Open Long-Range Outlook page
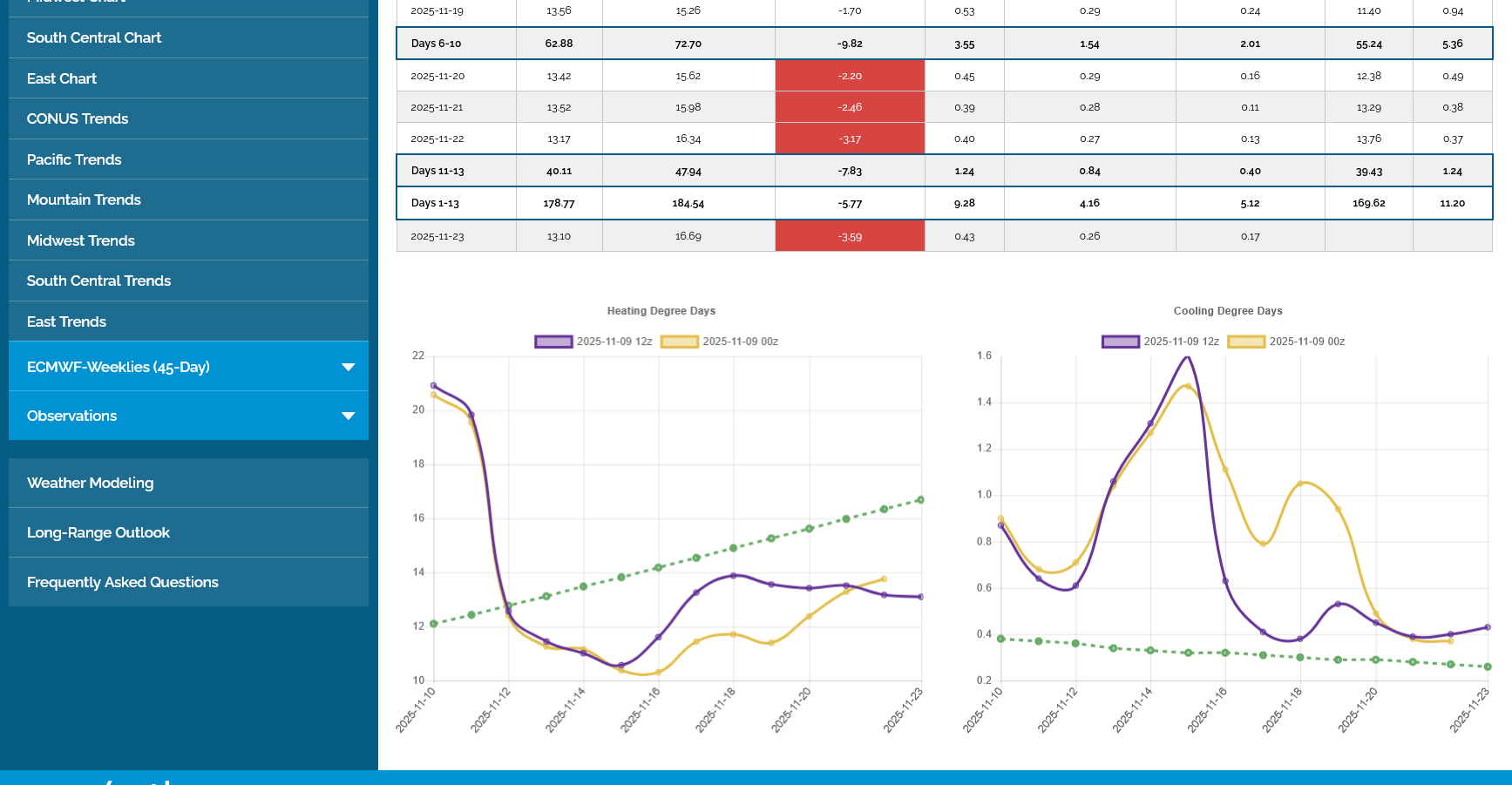Image resolution: width=1512 pixels, height=785 pixels. pos(98,532)
